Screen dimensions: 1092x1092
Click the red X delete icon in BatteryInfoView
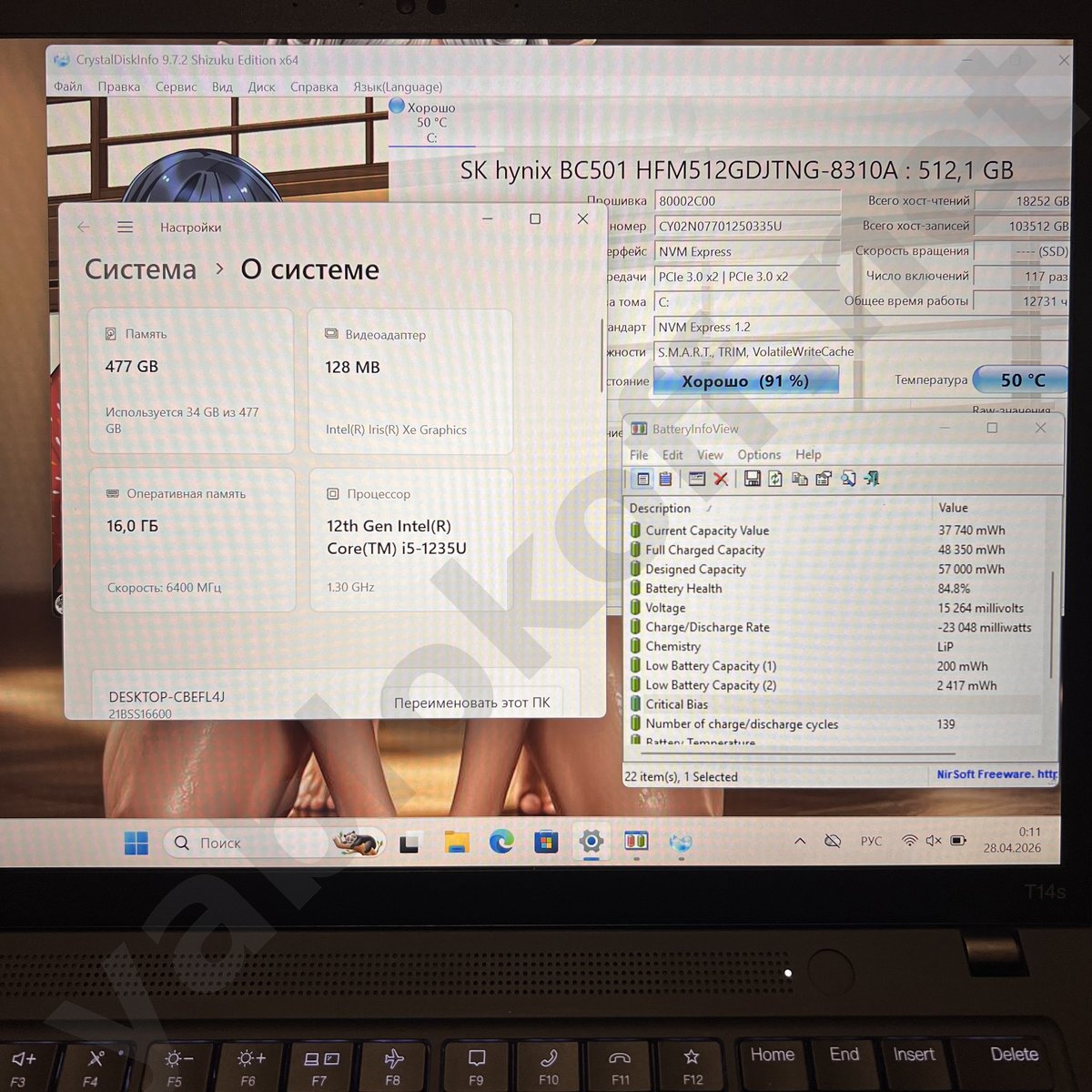tap(721, 479)
